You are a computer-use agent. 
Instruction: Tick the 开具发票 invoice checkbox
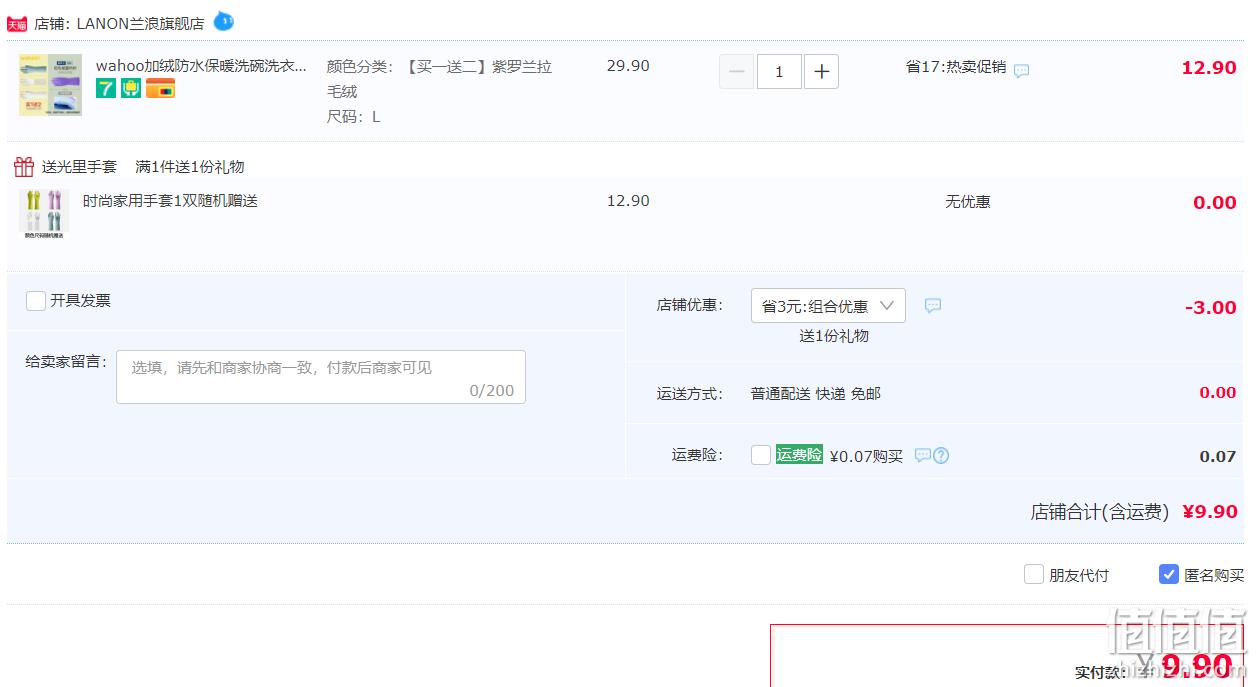point(36,301)
